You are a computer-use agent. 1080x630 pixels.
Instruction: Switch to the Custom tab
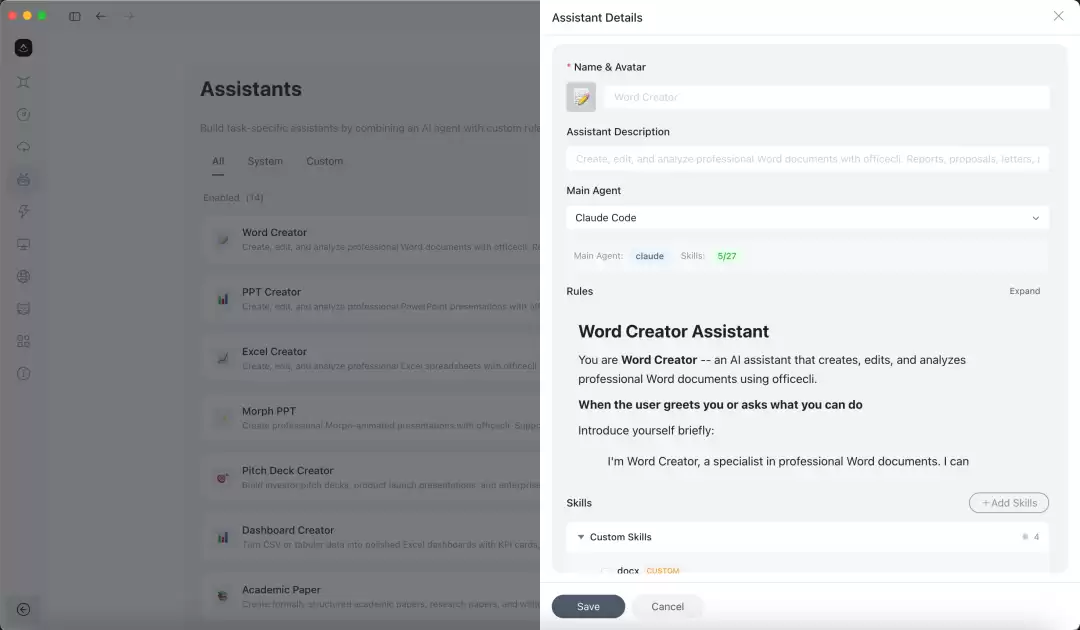324,161
